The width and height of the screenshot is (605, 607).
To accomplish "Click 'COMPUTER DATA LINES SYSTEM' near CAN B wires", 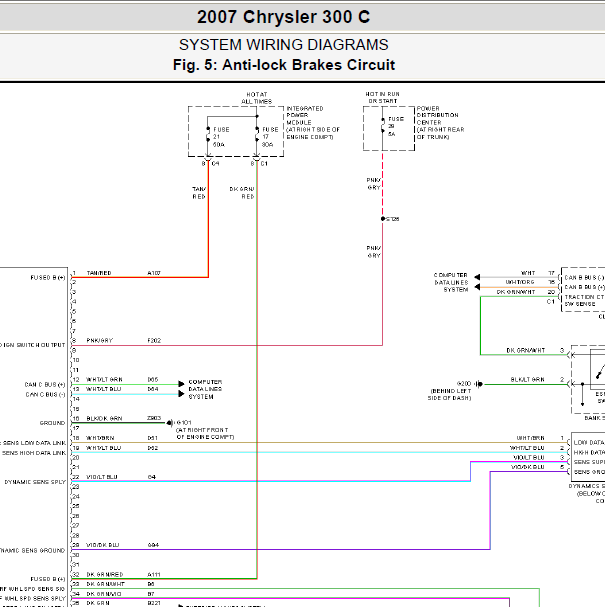I will 451,282.
